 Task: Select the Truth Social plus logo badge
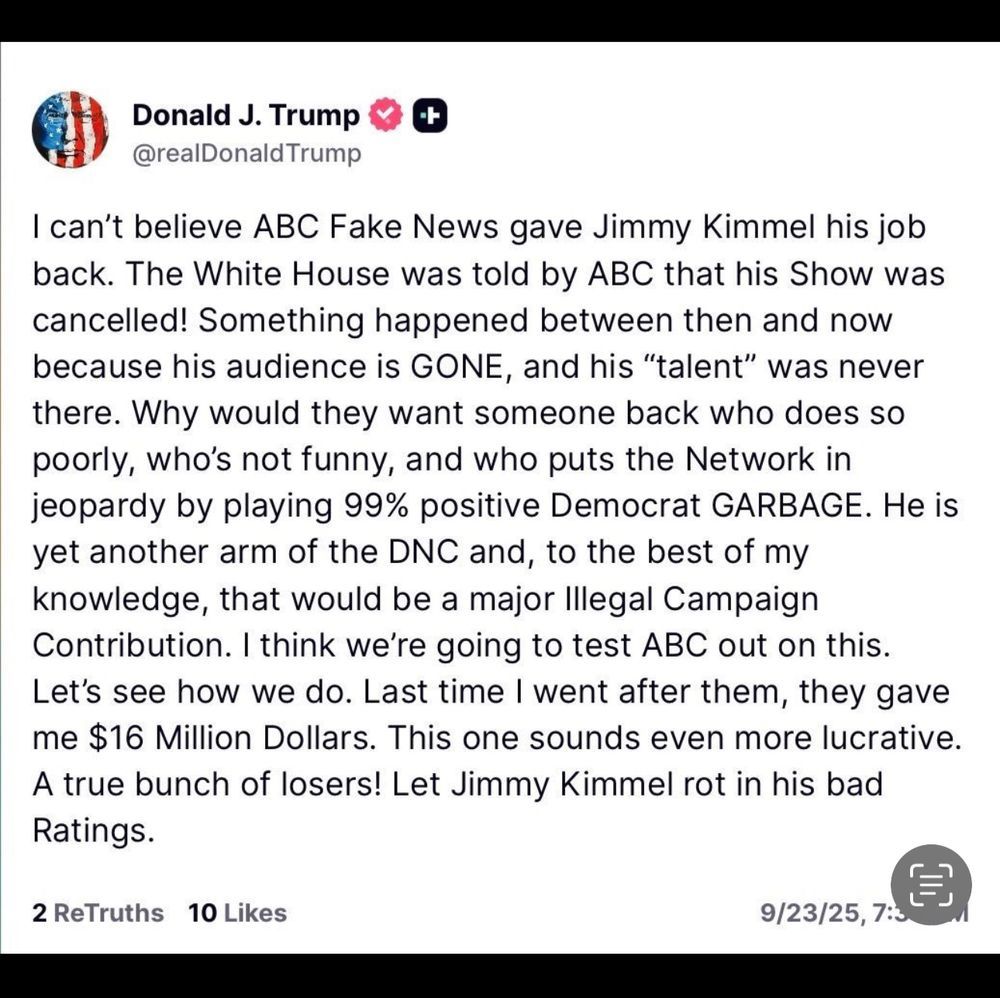coord(428,115)
